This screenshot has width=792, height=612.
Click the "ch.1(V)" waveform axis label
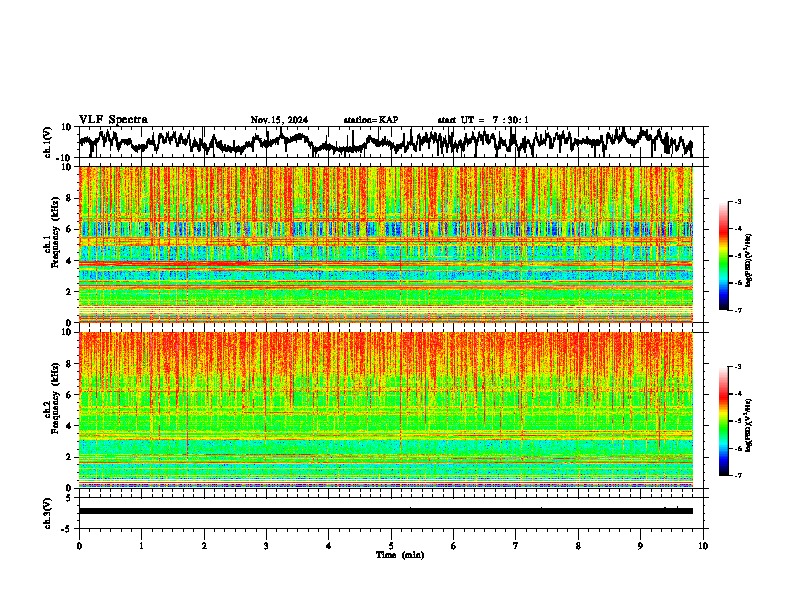tap(48, 142)
